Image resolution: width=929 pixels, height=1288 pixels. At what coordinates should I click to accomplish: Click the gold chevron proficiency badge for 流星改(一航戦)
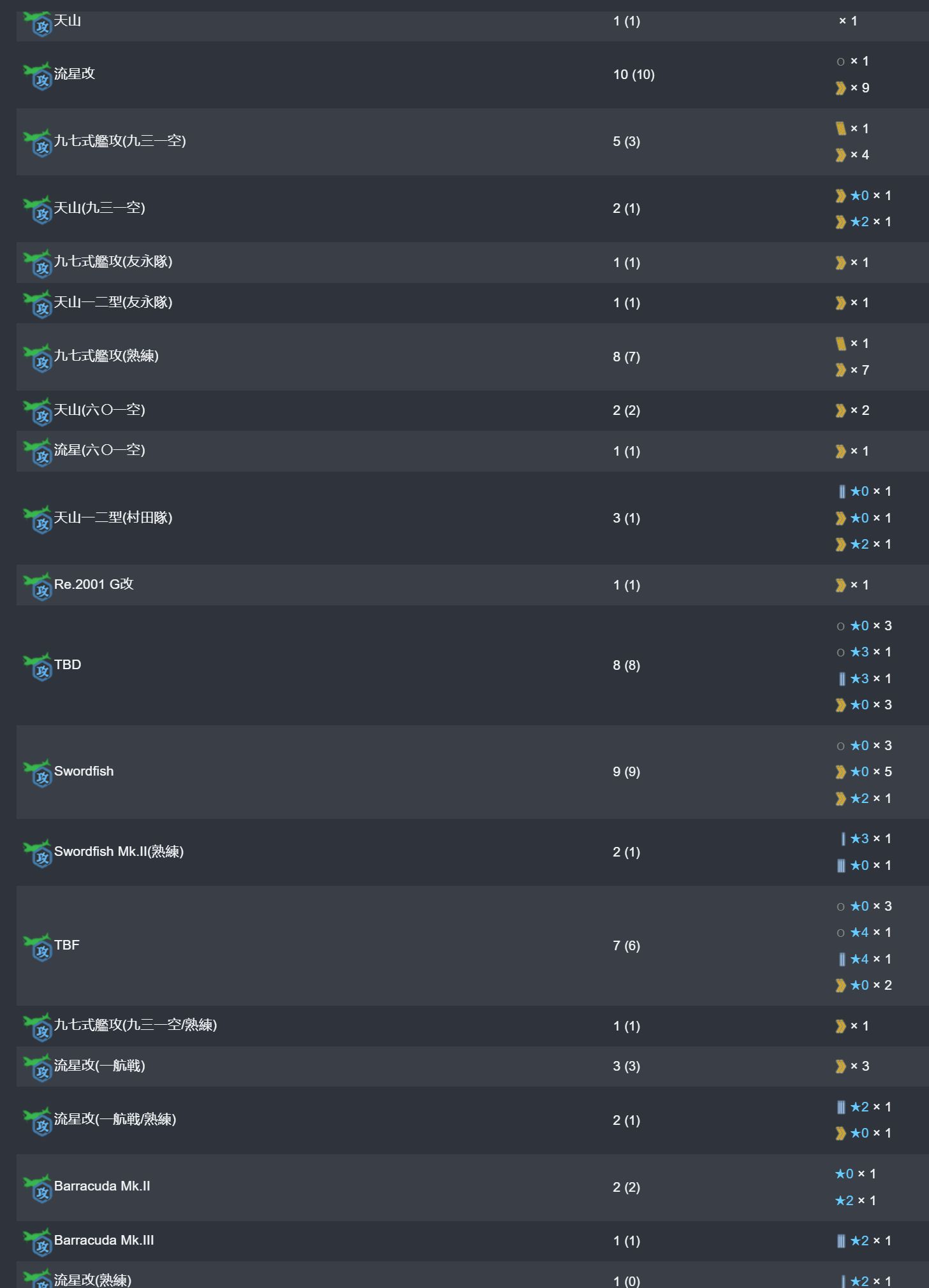click(x=841, y=1066)
